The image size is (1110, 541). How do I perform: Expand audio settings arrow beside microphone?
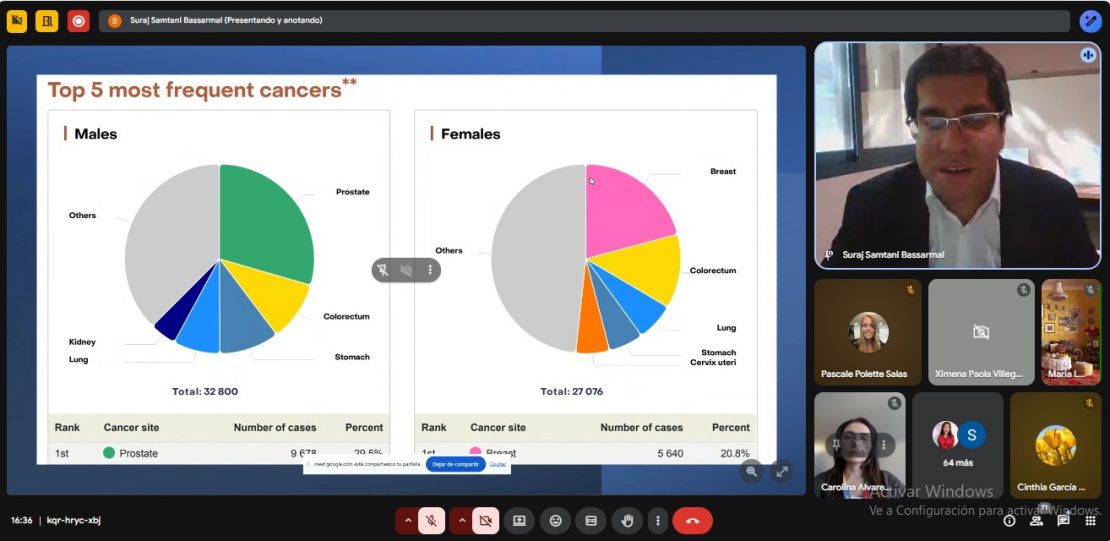click(x=406, y=520)
